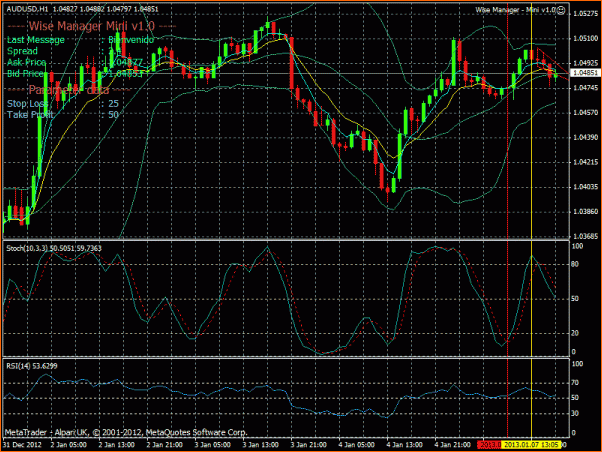The width and height of the screenshot is (602, 452).
Task: Select the red 'Parameter data' header
Action: pos(69,90)
